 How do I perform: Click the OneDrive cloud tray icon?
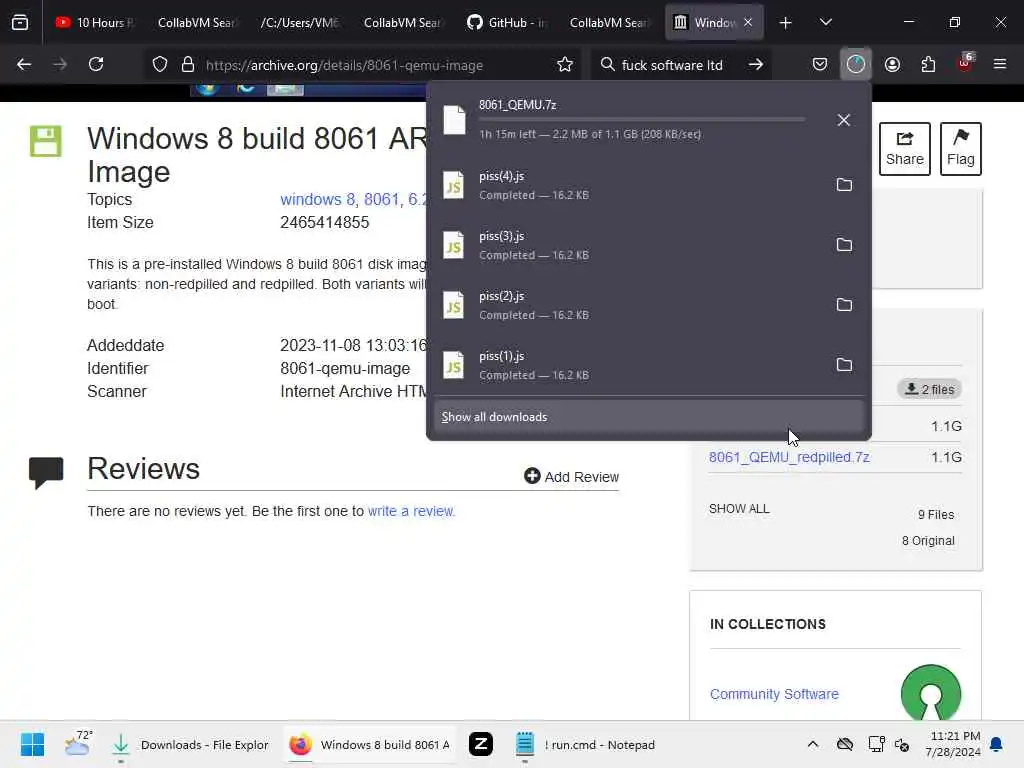(844, 744)
